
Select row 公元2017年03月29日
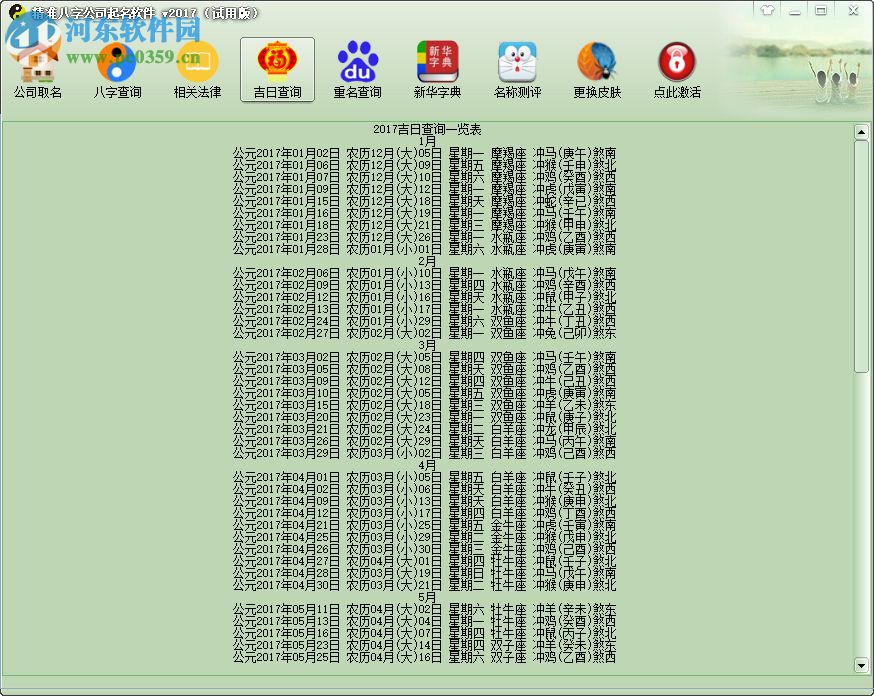(x=425, y=453)
